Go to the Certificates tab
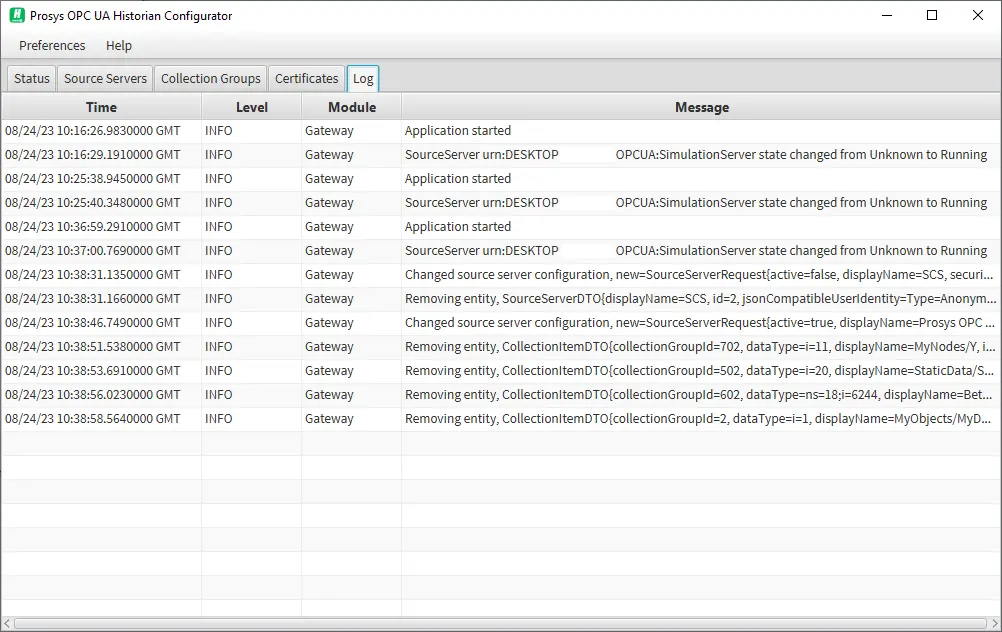The width and height of the screenshot is (1002, 632). click(x=306, y=78)
